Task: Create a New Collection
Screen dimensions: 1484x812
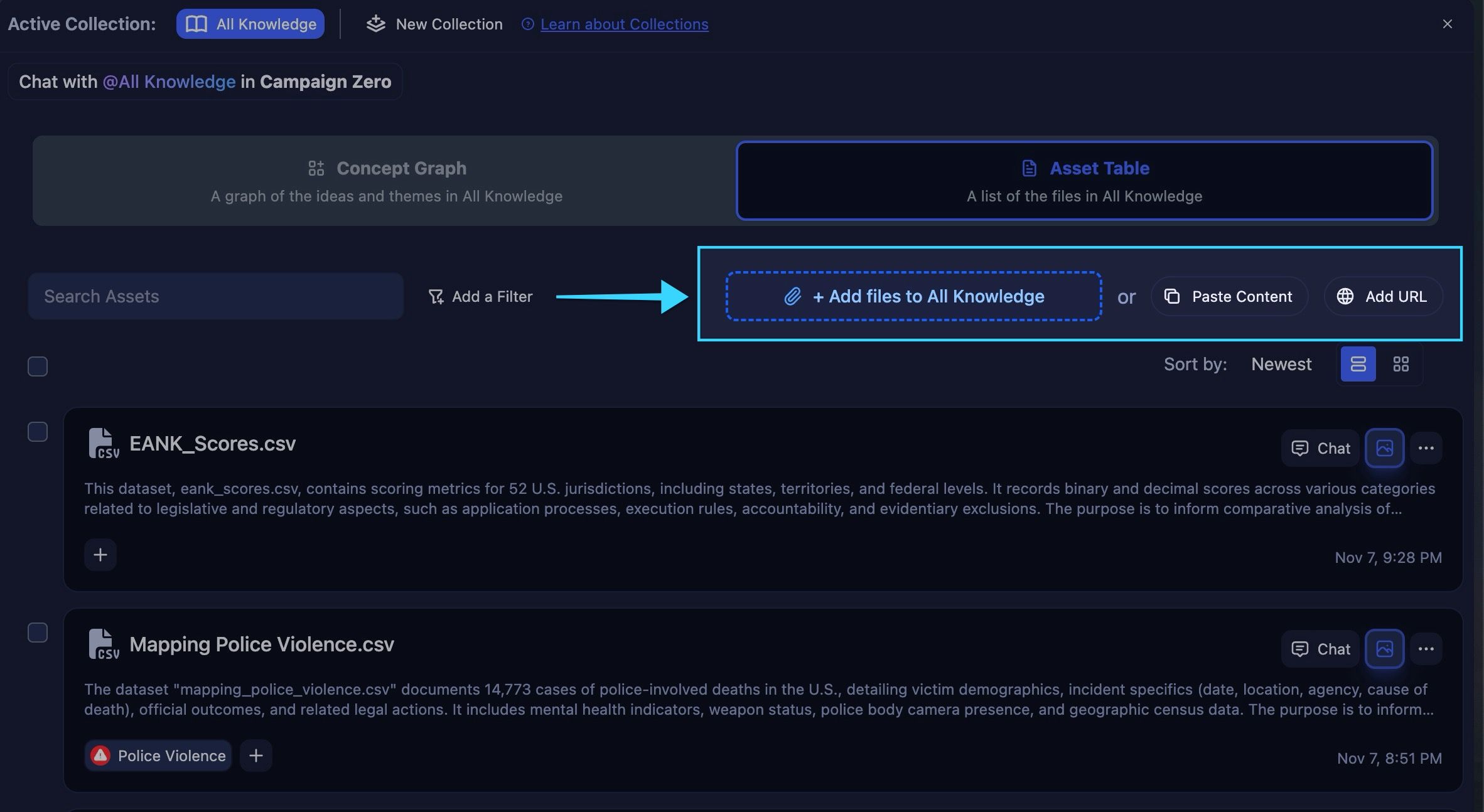Action: tap(434, 24)
